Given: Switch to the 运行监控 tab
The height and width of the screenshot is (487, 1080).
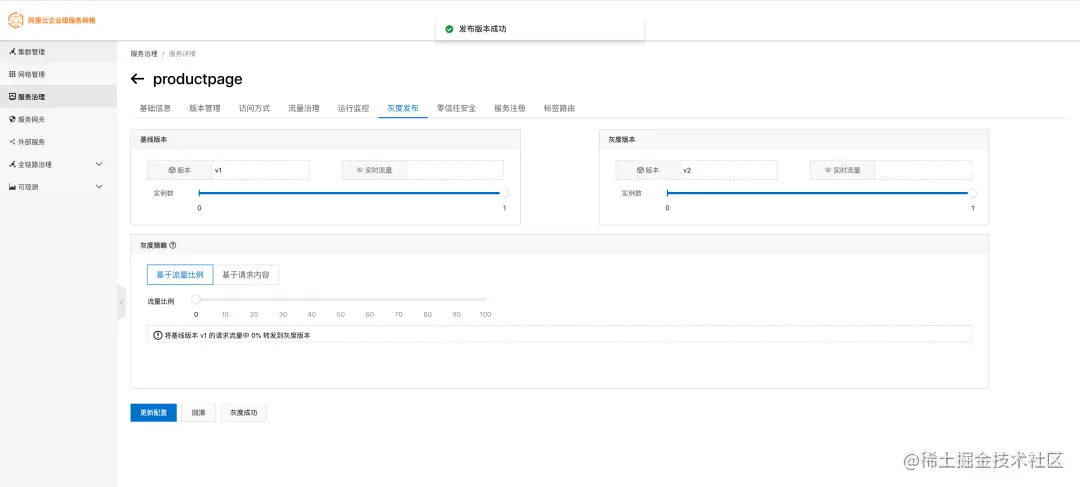Looking at the screenshot, I should pyautogui.click(x=353, y=108).
